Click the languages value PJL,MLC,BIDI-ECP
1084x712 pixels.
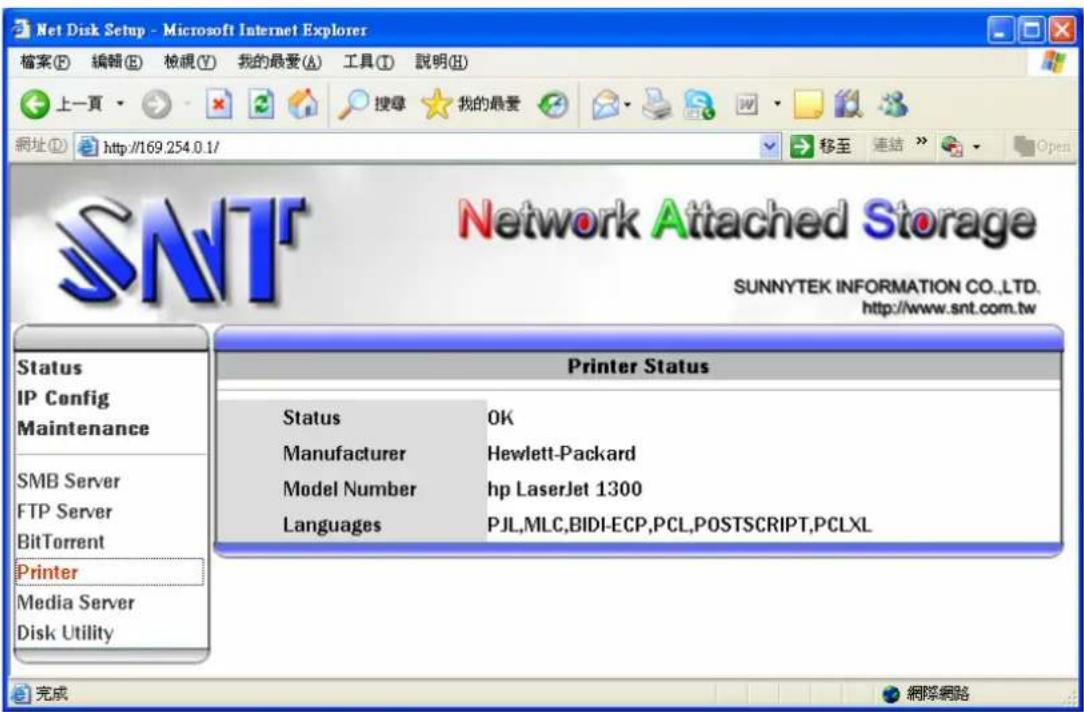tap(679, 525)
